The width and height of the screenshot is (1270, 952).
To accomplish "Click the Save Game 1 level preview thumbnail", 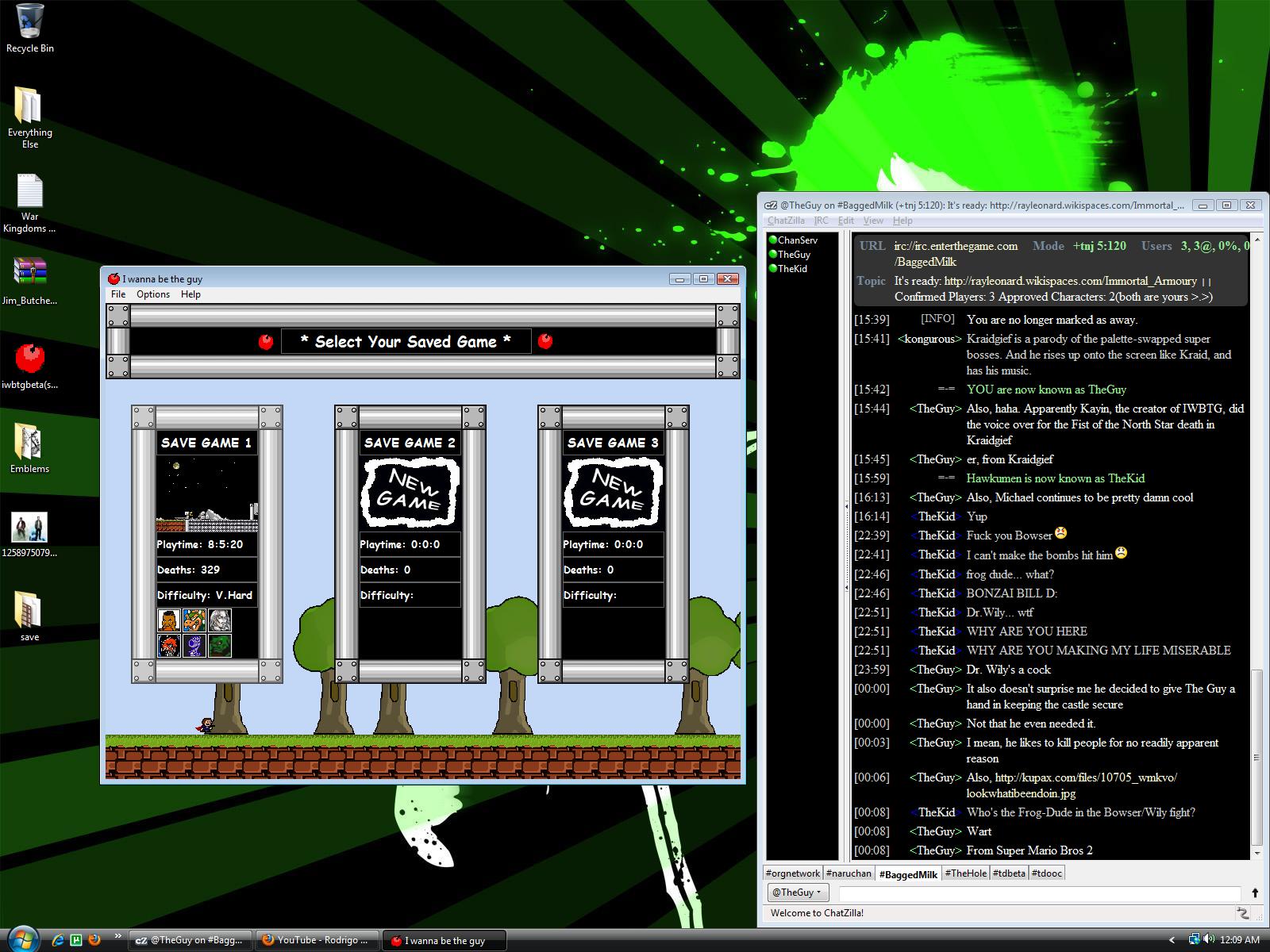I will [207, 493].
